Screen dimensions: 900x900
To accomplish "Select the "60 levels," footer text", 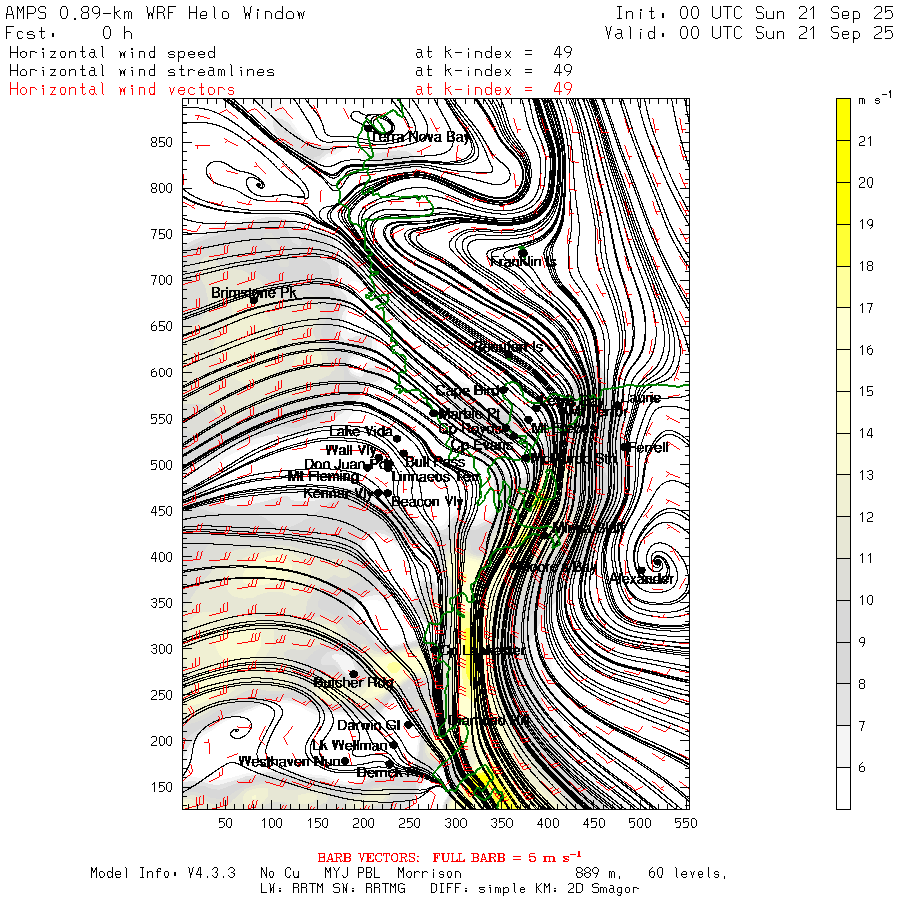I will click(x=687, y=874).
